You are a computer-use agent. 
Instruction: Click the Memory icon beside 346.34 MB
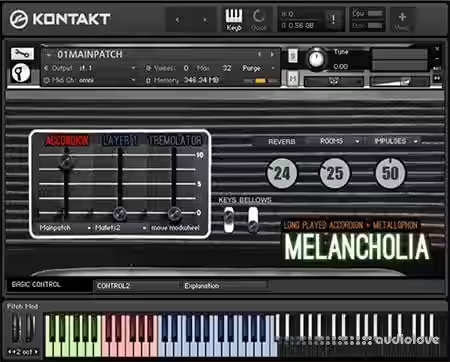[149, 80]
